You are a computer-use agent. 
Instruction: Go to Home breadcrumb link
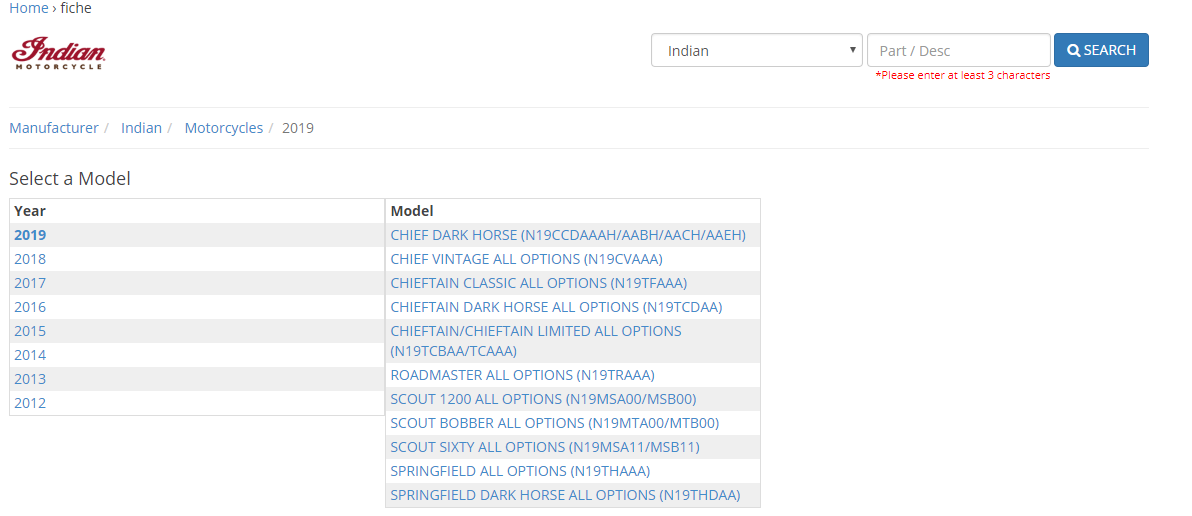[x=28, y=8]
